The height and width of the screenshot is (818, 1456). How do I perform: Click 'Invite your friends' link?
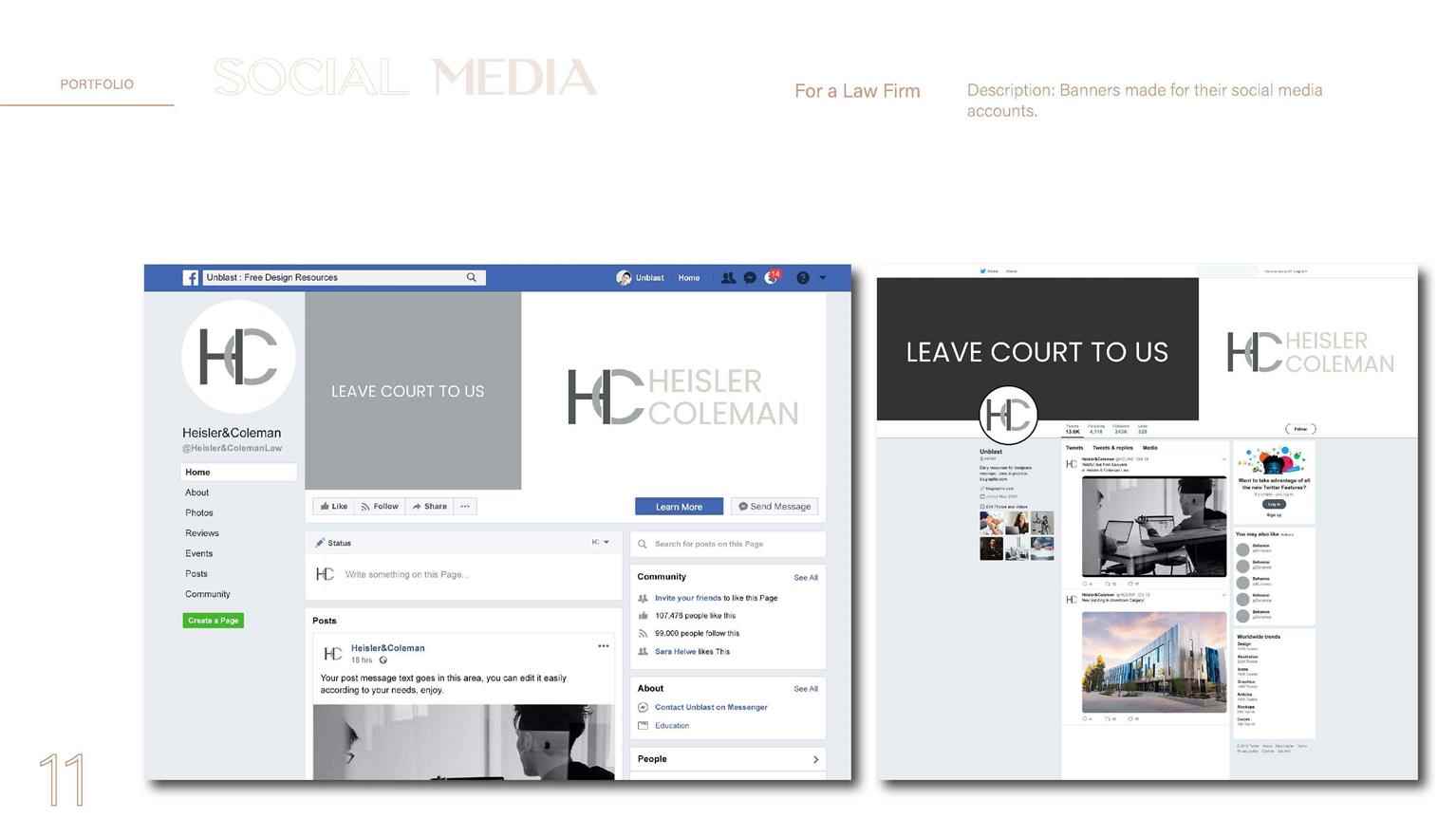(688, 599)
